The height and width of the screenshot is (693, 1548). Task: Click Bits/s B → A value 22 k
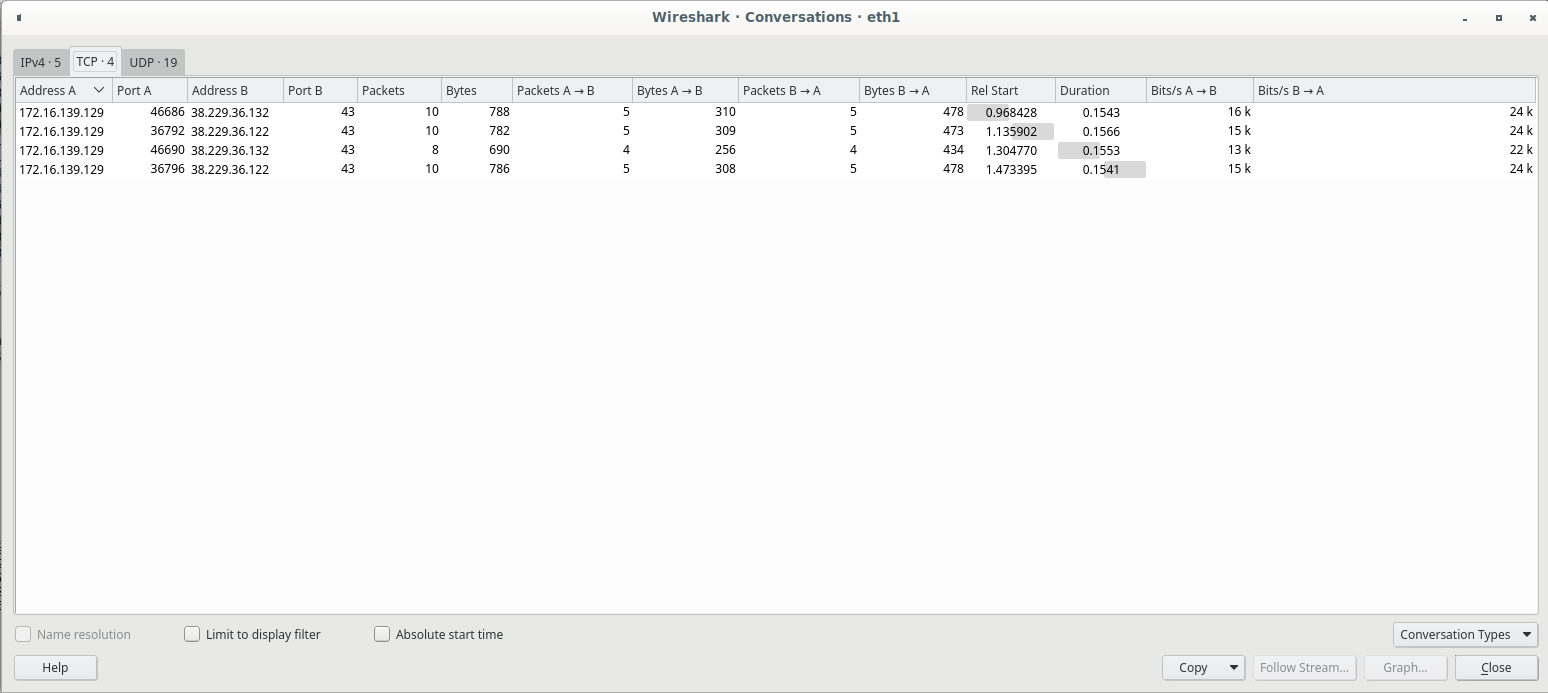point(1521,150)
